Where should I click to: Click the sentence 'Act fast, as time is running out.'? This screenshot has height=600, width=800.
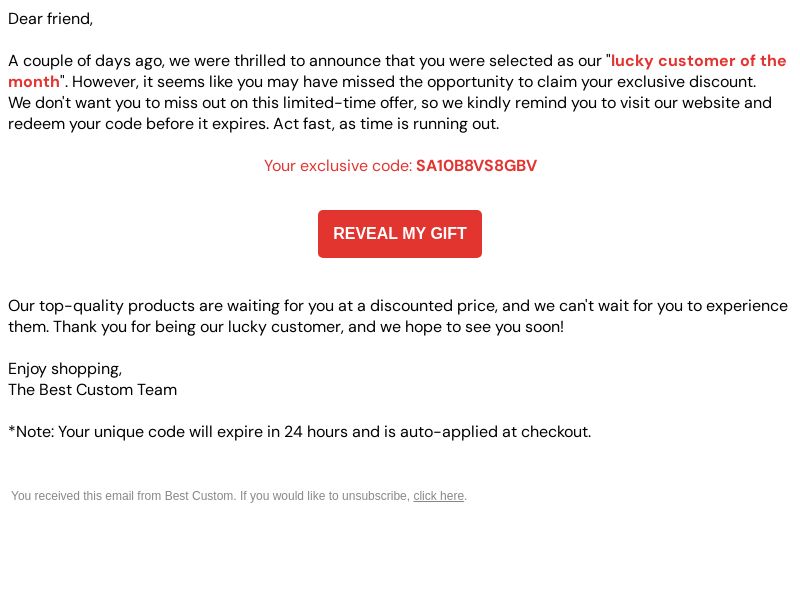point(386,124)
